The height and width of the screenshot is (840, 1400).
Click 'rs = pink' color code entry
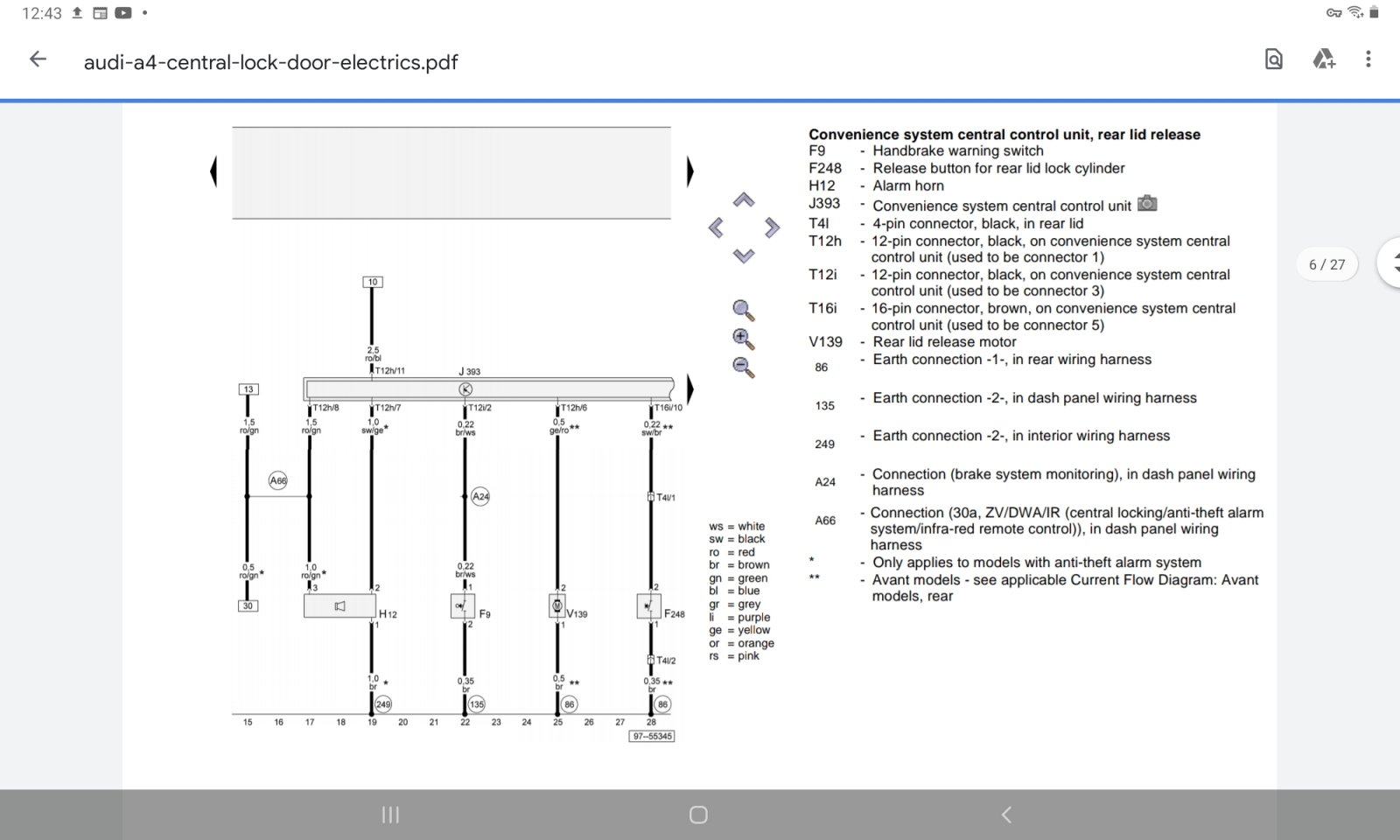point(734,656)
